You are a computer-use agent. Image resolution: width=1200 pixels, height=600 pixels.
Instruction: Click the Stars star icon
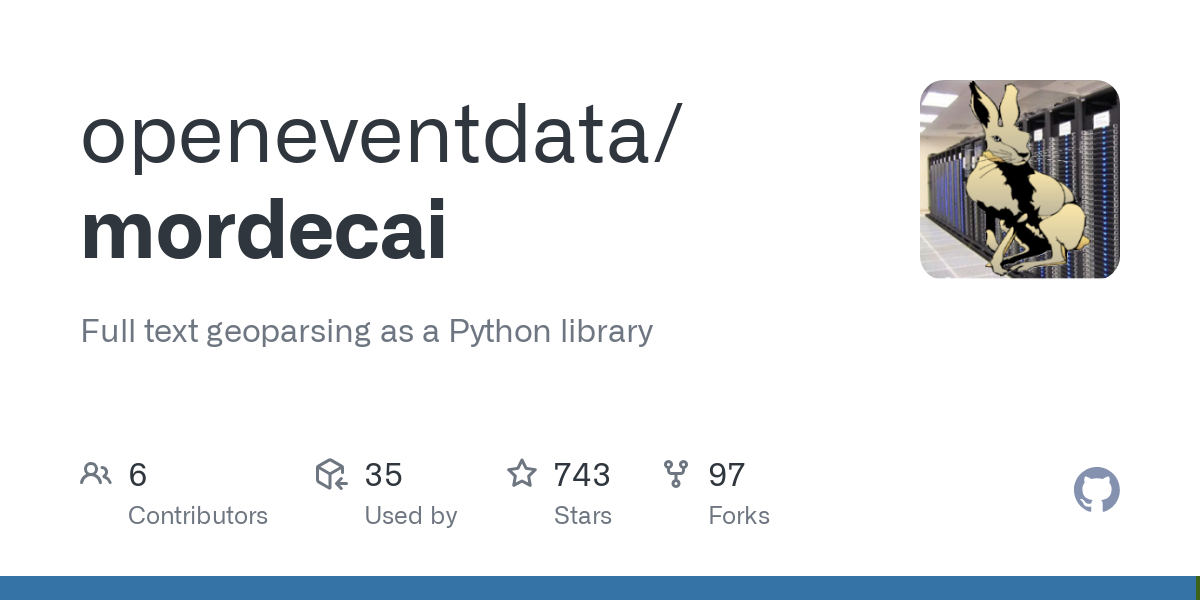pos(522,474)
